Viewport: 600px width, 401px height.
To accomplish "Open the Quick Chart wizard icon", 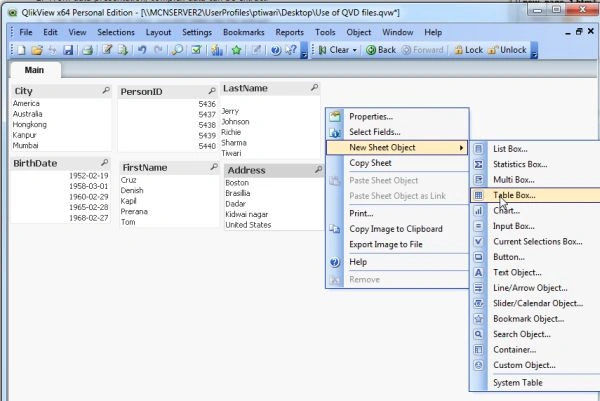I will point(217,50).
